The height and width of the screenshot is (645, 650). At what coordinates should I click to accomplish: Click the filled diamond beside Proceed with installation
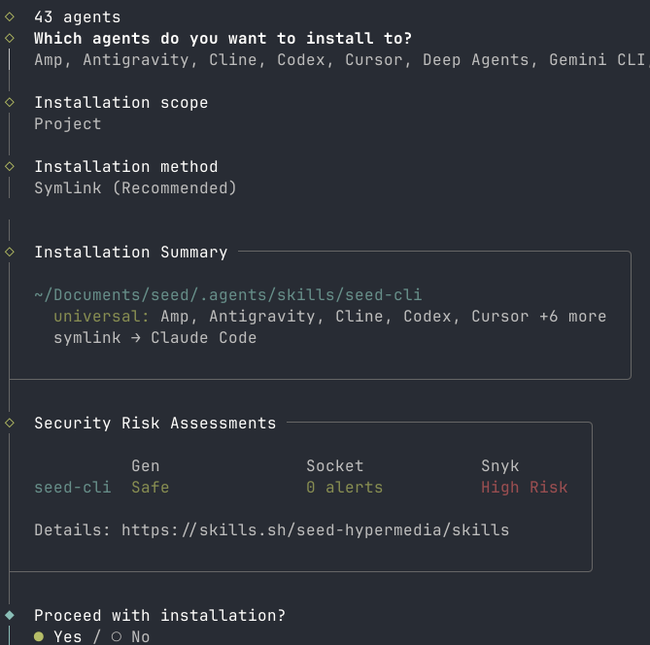click(9, 615)
